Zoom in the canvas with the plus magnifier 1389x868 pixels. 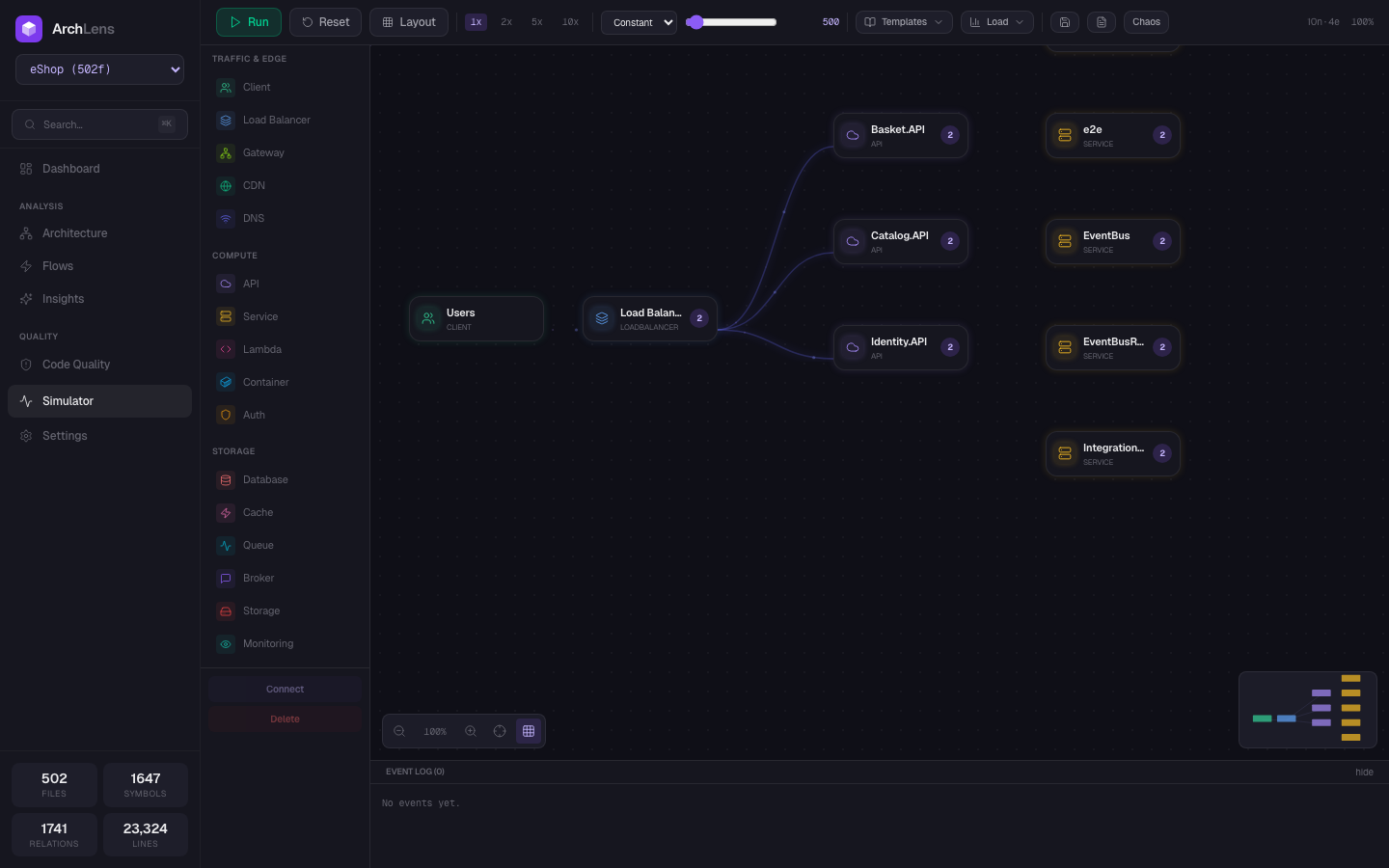[x=471, y=731]
